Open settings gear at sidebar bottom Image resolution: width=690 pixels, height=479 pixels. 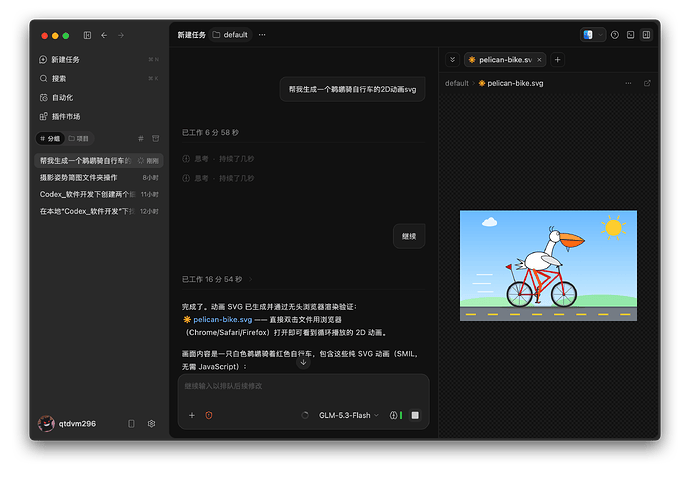pos(151,424)
